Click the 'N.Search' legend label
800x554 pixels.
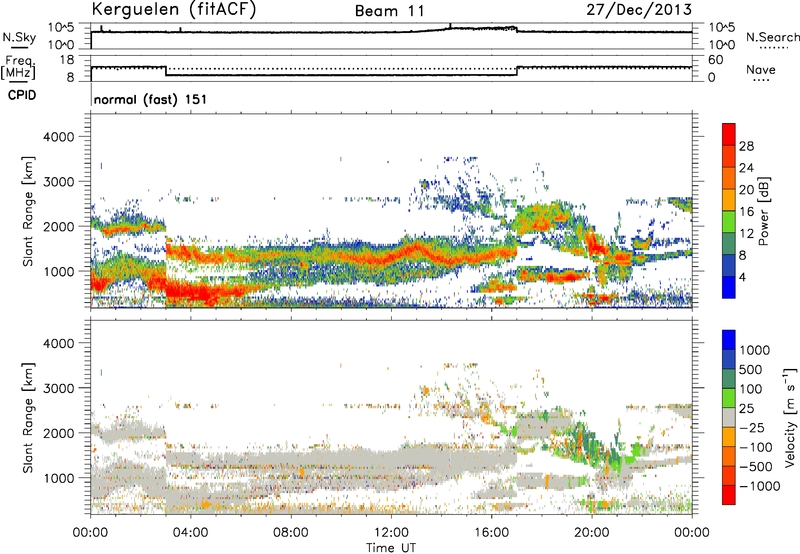click(772, 37)
